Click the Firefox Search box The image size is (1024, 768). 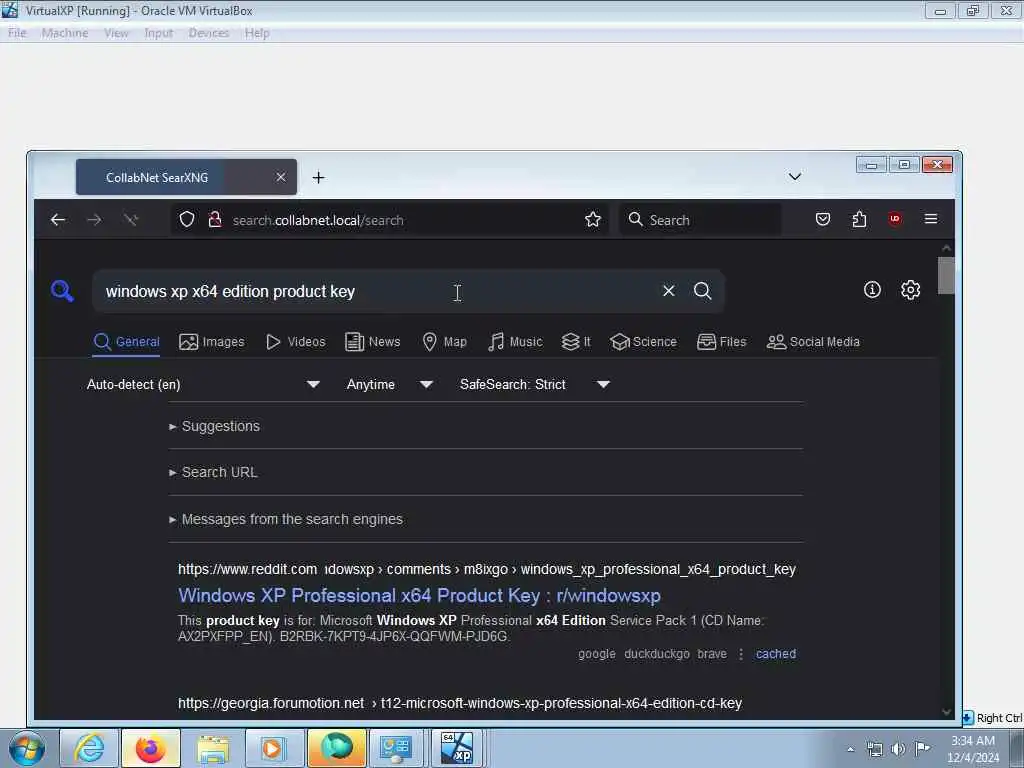pyautogui.click(x=699, y=219)
